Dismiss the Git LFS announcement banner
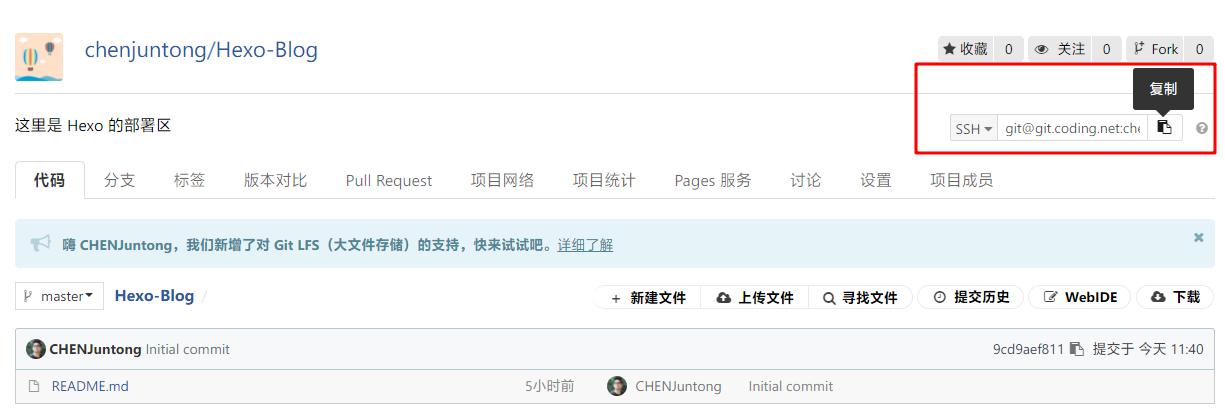The width and height of the screenshot is (1225, 419). [1198, 238]
